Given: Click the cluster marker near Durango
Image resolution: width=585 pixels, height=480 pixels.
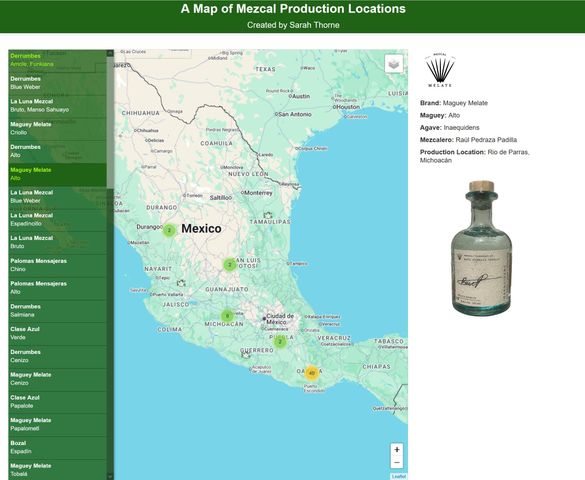Looking at the screenshot, I should pos(169,230).
